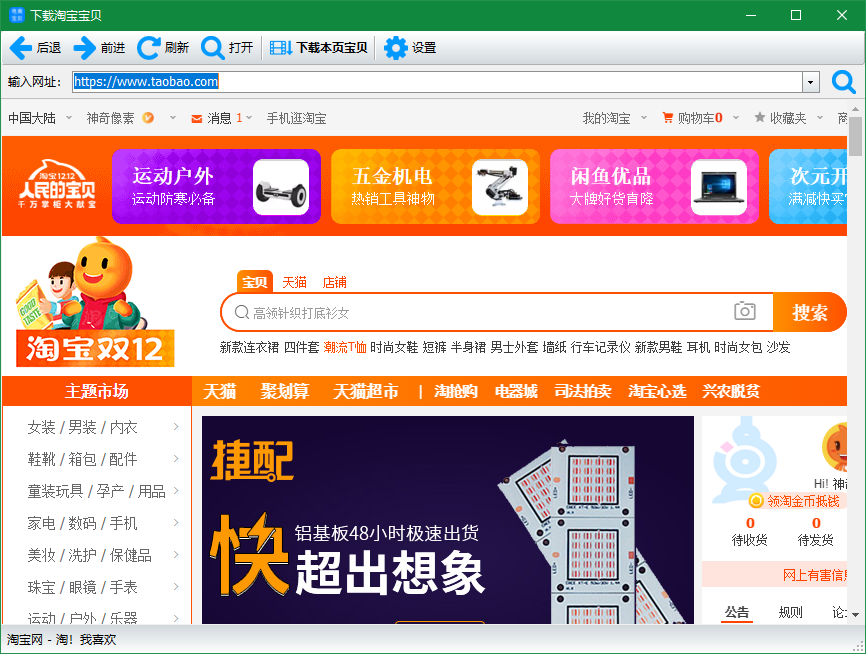Expand the 鞋靴 / 箱包 / 配件 row chevron
The width and height of the screenshot is (866, 654).
tap(176, 458)
